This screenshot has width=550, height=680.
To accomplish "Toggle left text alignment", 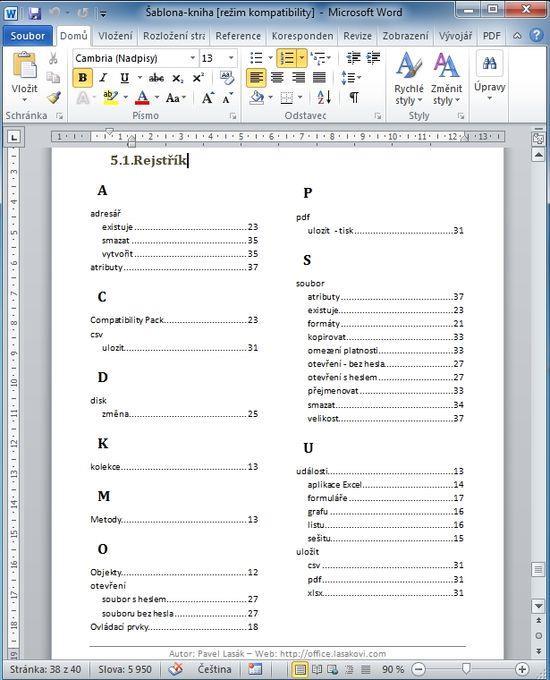I will (x=256, y=78).
